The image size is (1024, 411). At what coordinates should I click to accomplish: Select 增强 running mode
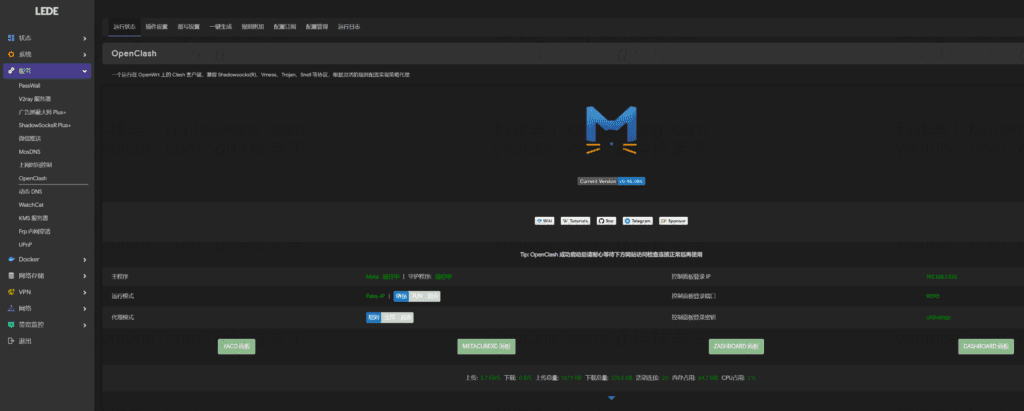pos(401,296)
